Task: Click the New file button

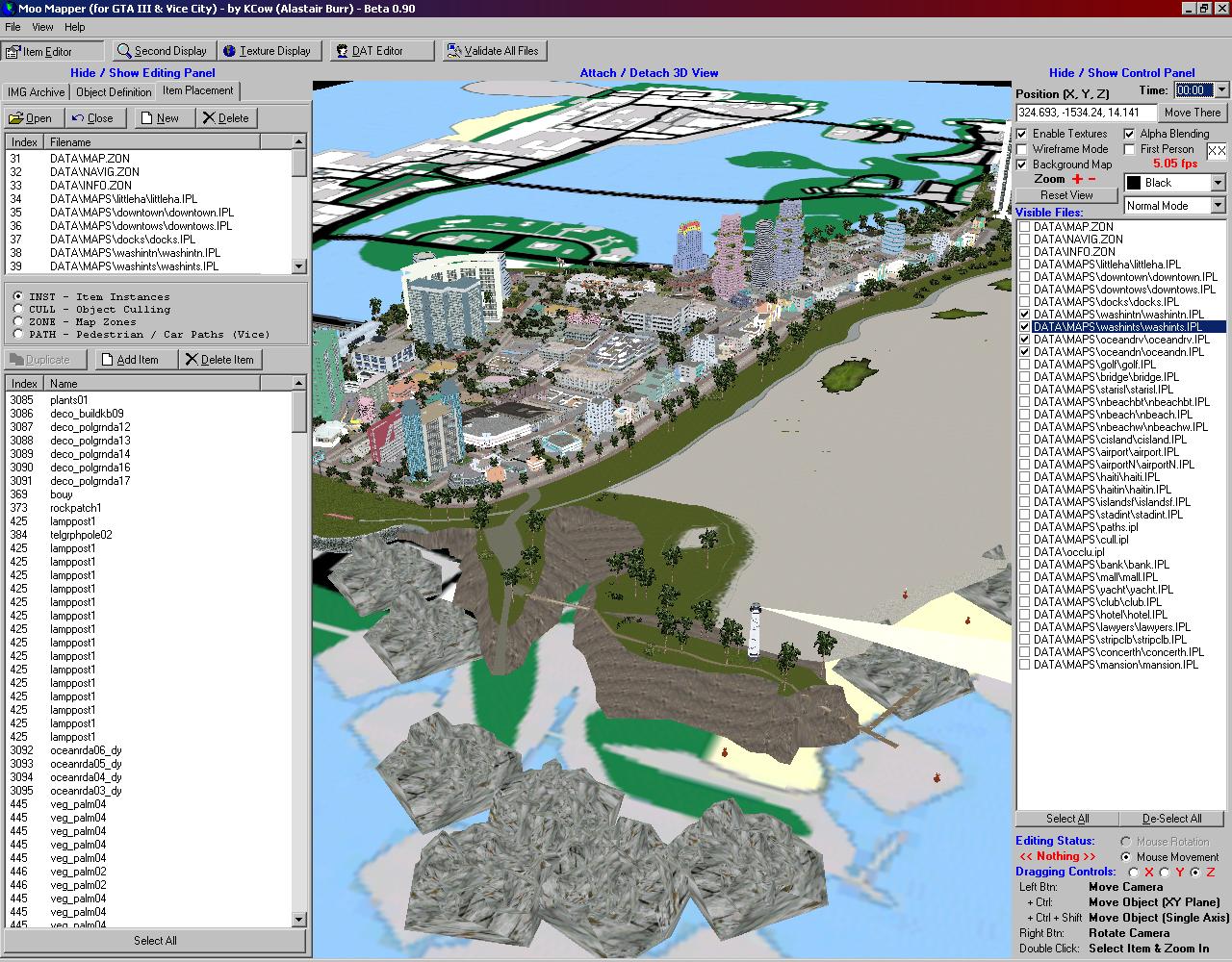Action: [x=163, y=118]
